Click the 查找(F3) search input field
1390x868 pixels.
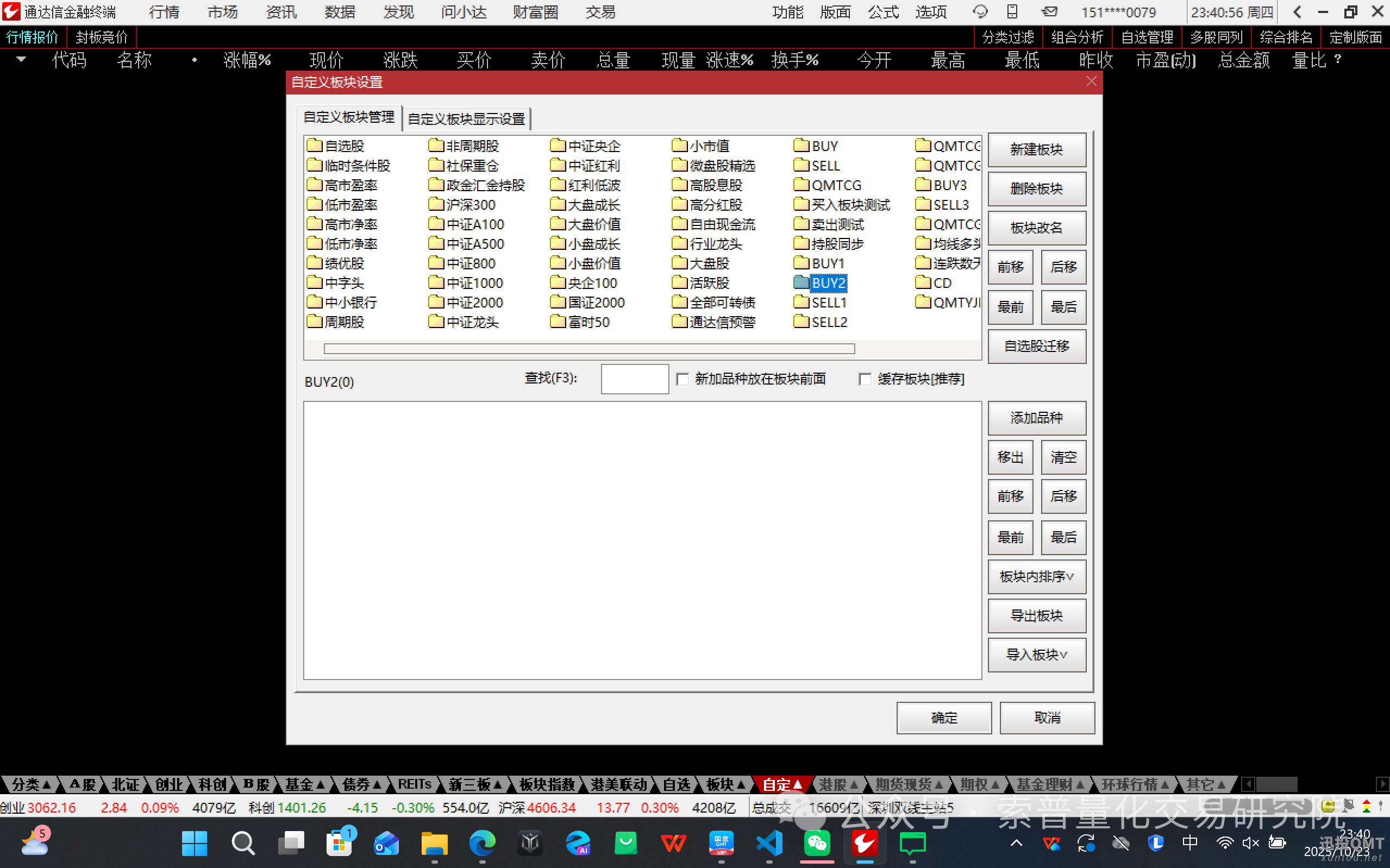(635, 380)
